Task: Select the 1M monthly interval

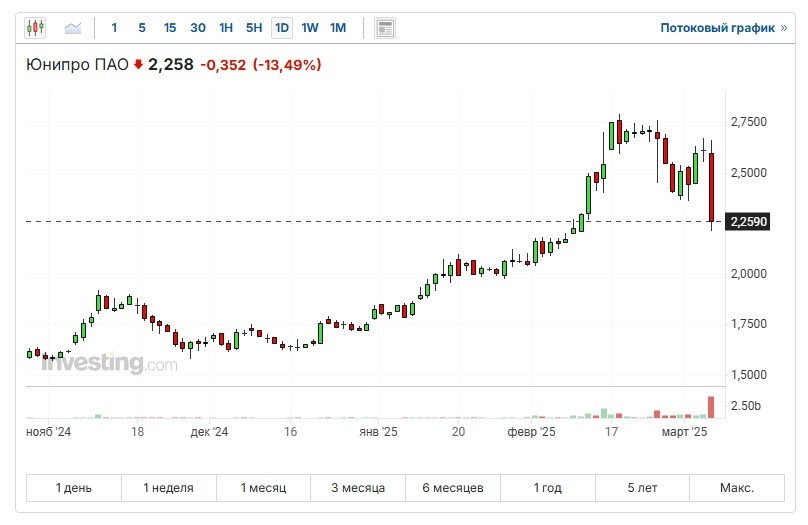Action: (x=338, y=28)
